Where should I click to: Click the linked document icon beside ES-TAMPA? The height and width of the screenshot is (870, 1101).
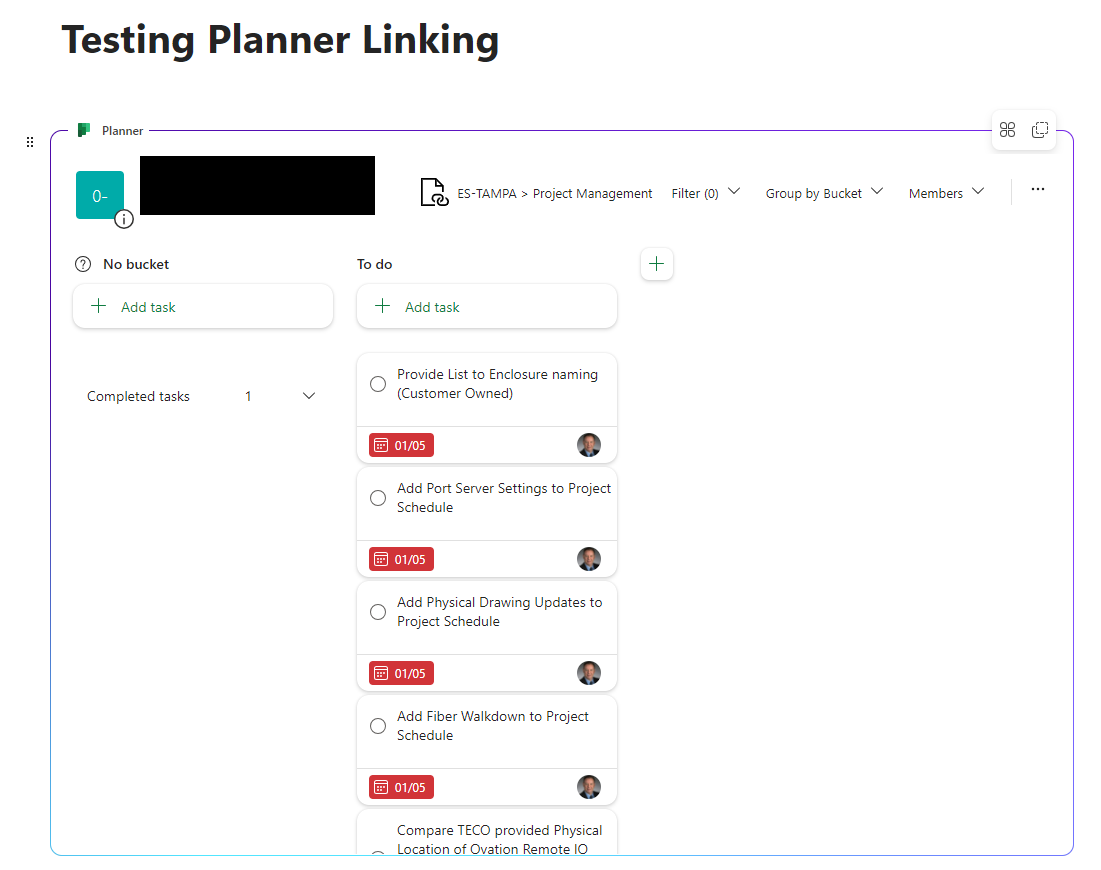[434, 192]
